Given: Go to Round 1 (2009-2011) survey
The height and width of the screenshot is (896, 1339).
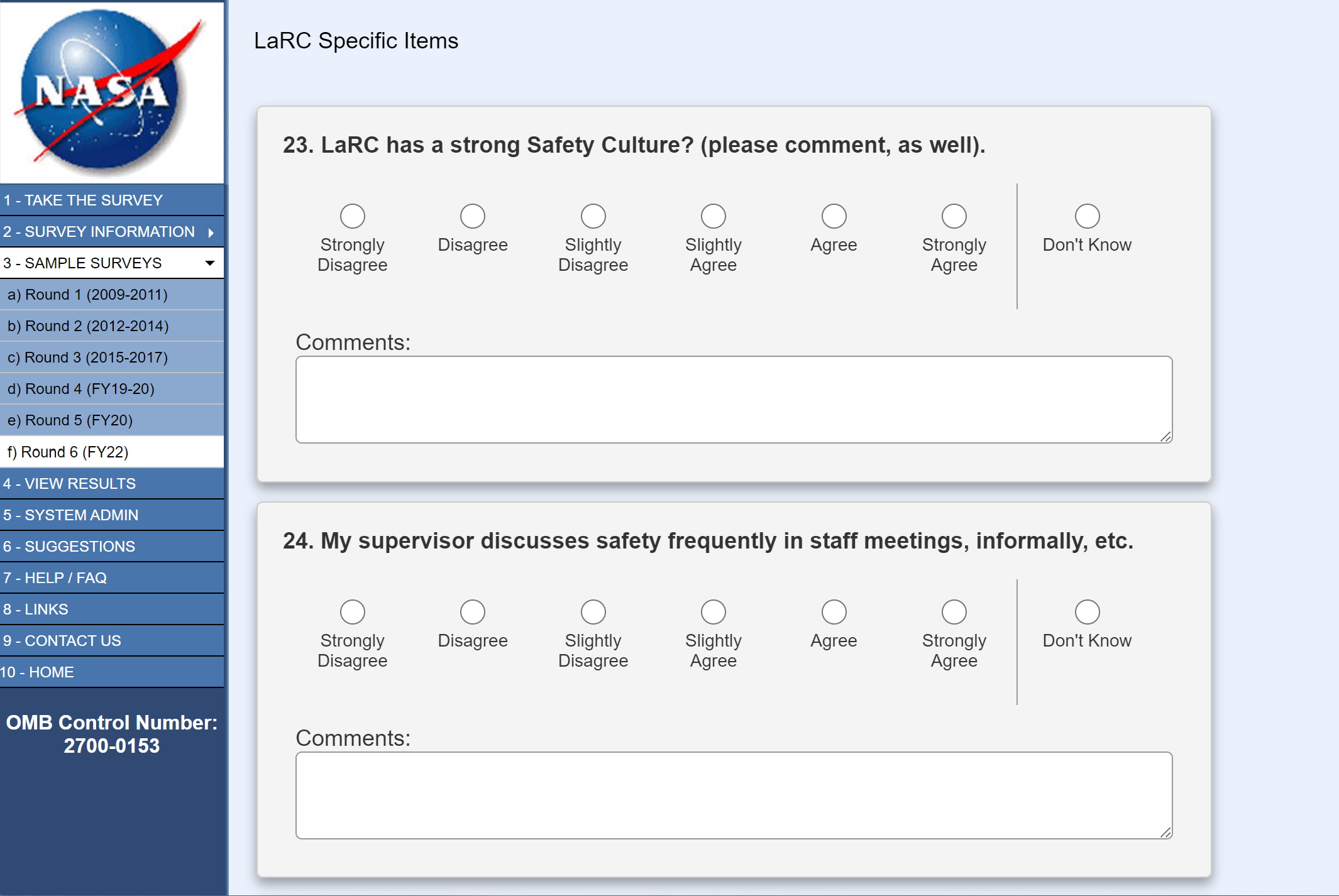Looking at the screenshot, I should tap(87, 295).
